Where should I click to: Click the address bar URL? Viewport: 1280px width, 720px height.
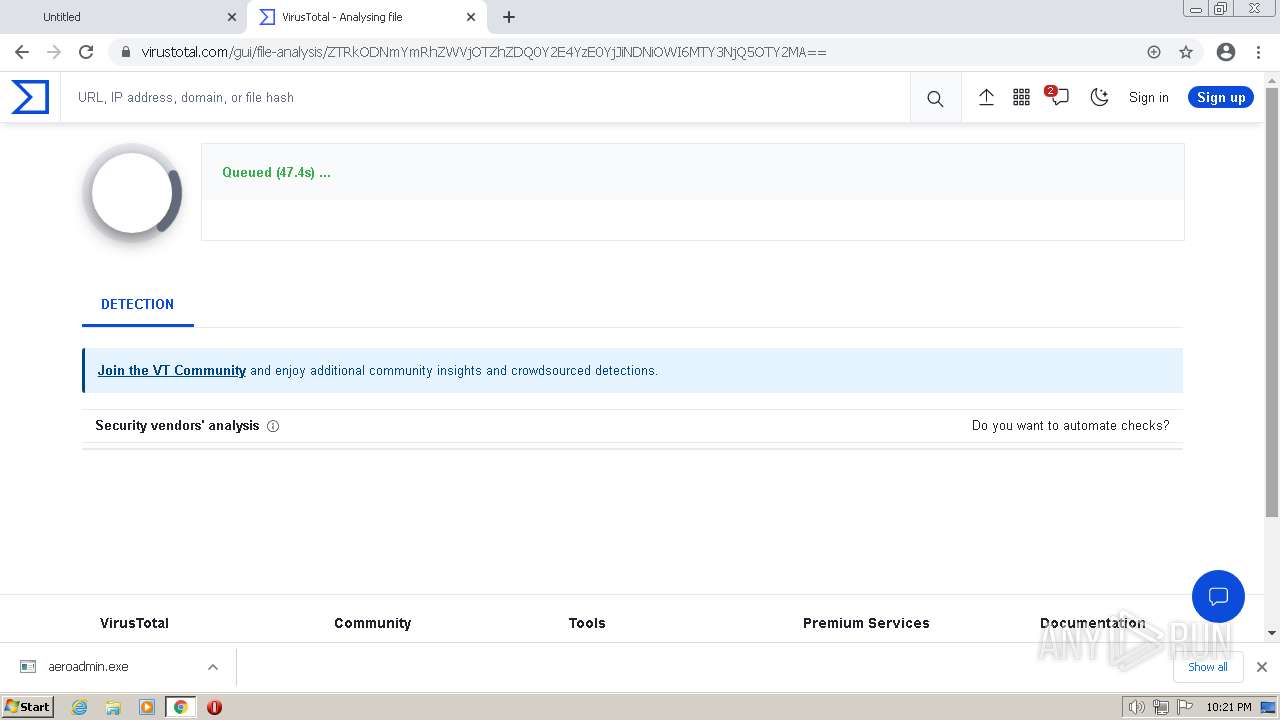click(484, 52)
